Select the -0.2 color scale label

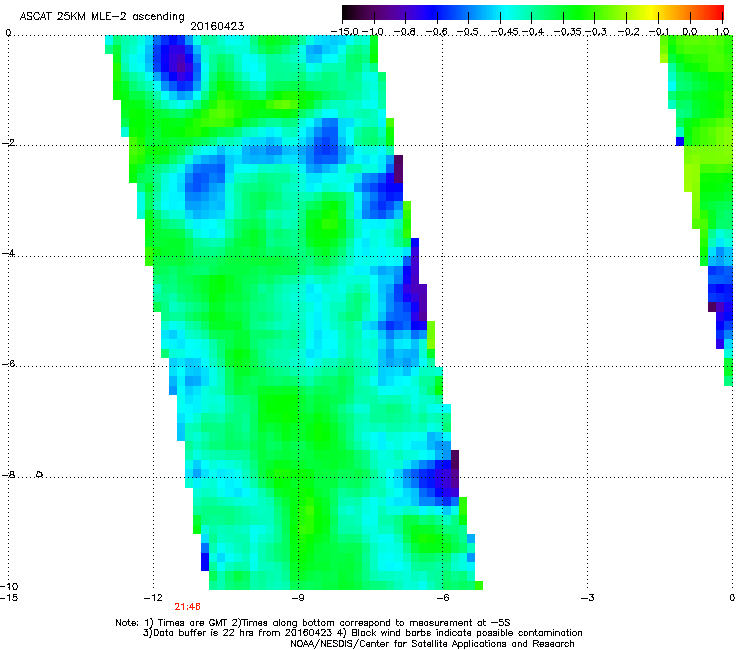point(628,32)
